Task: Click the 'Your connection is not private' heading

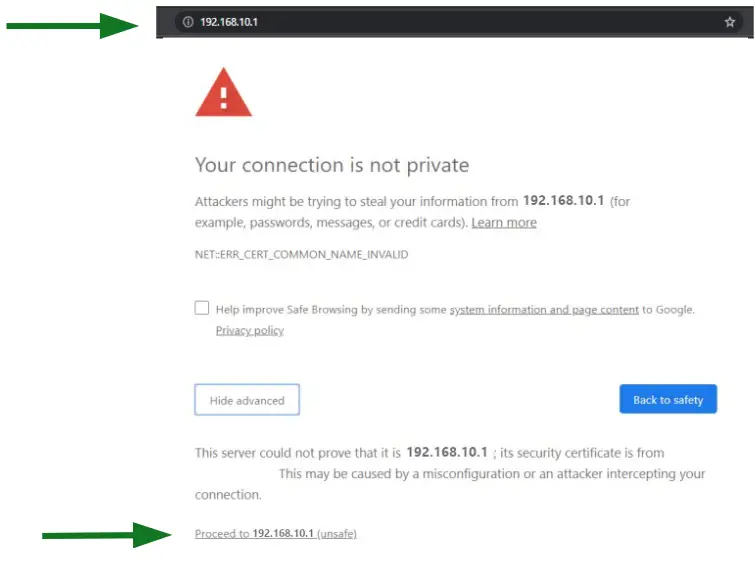Action: [x=332, y=165]
